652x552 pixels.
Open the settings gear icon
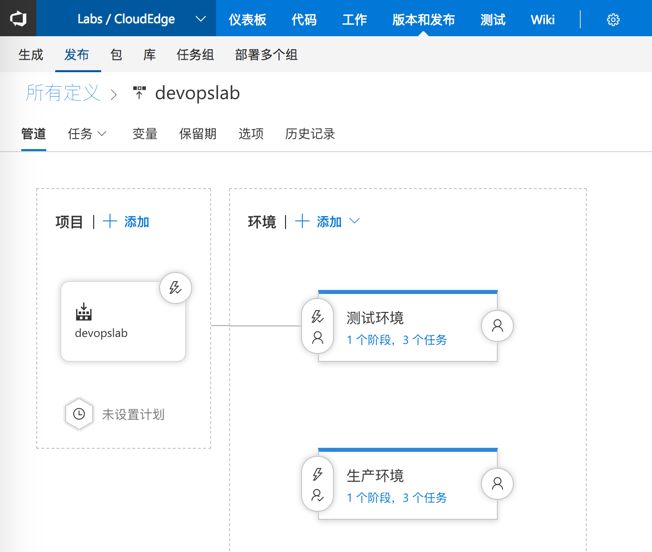tap(613, 20)
